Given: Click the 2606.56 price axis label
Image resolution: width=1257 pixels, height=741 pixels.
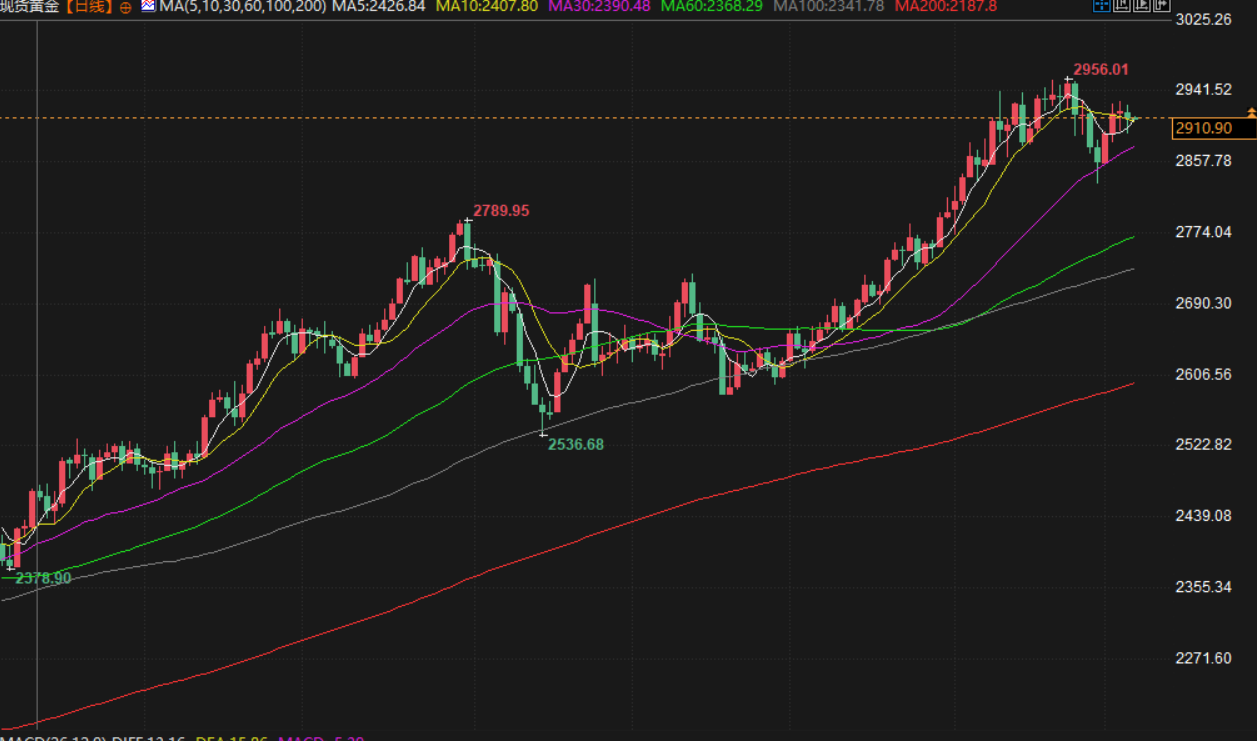Looking at the screenshot, I should pyautogui.click(x=1203, y=373).
